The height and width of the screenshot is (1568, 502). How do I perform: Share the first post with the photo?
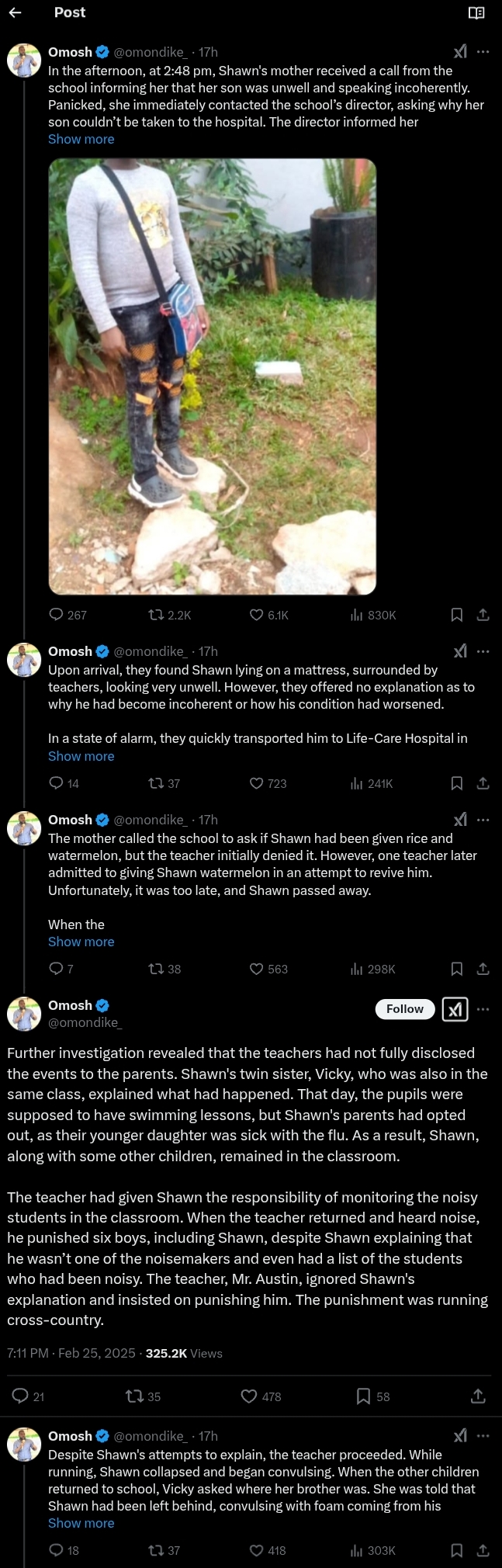pyautogui.click(x=483, y=615)
